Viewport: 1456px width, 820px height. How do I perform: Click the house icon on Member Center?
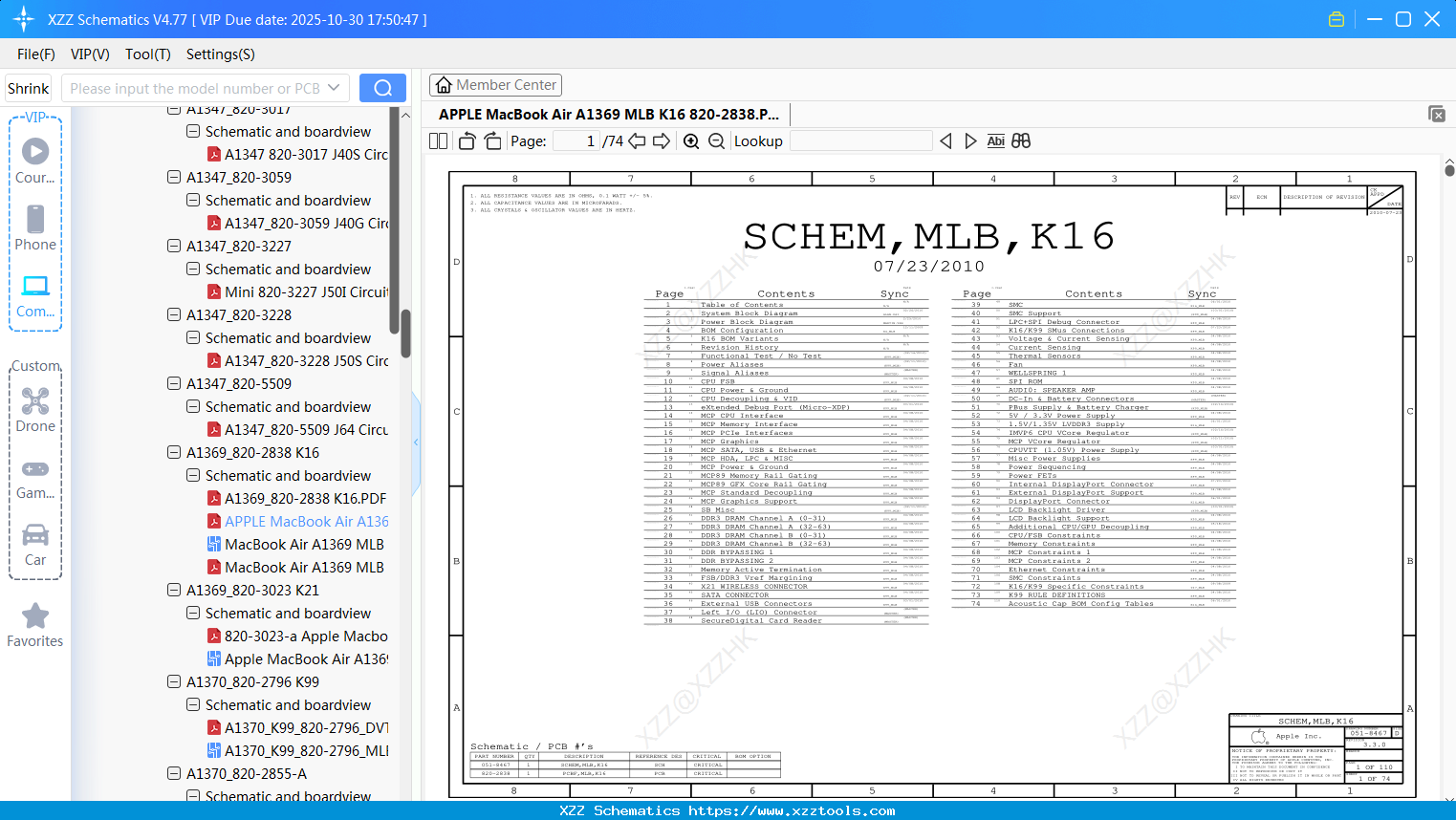pos(444,85)
